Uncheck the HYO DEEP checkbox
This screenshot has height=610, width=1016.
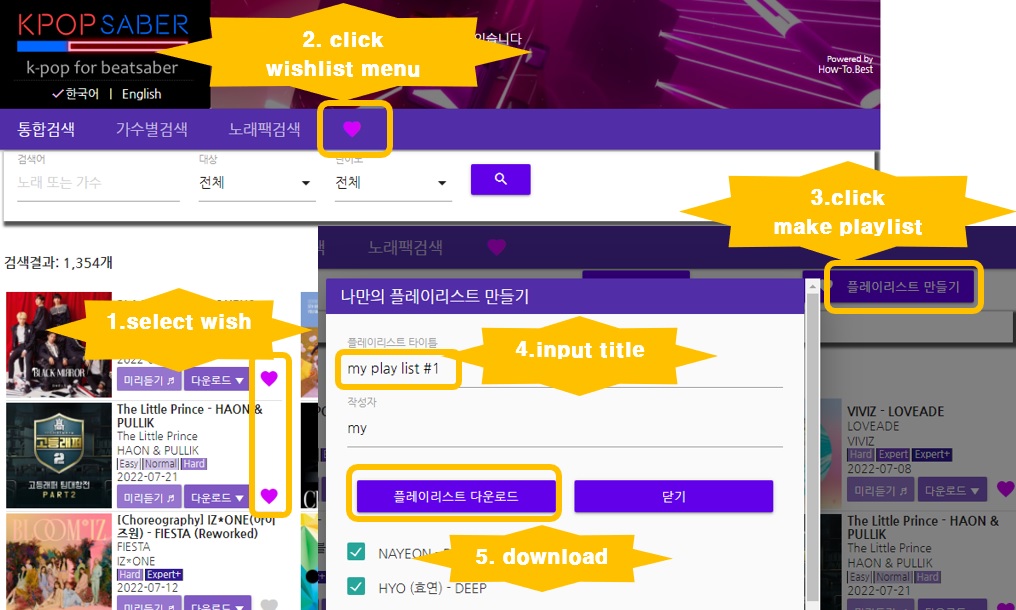click(x=356, y=586)
